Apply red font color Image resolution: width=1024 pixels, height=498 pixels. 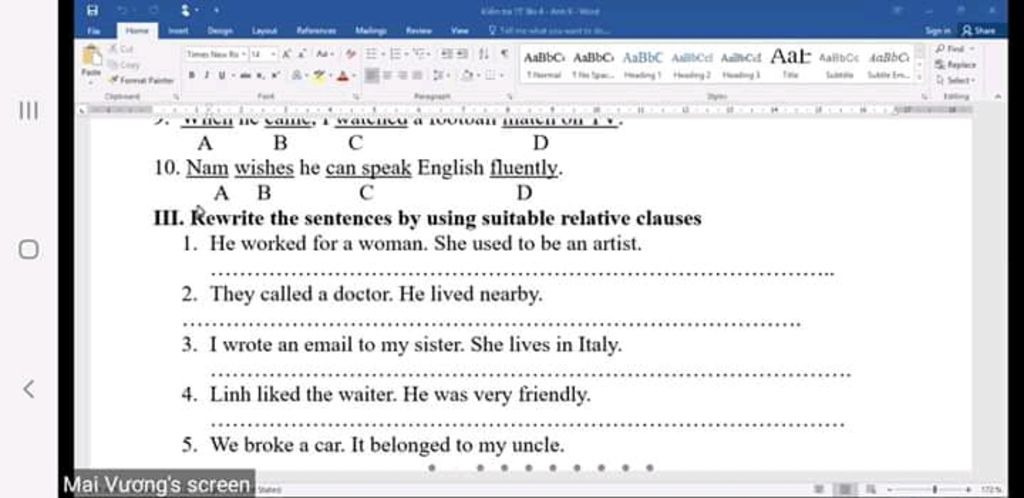coord(344,76)
